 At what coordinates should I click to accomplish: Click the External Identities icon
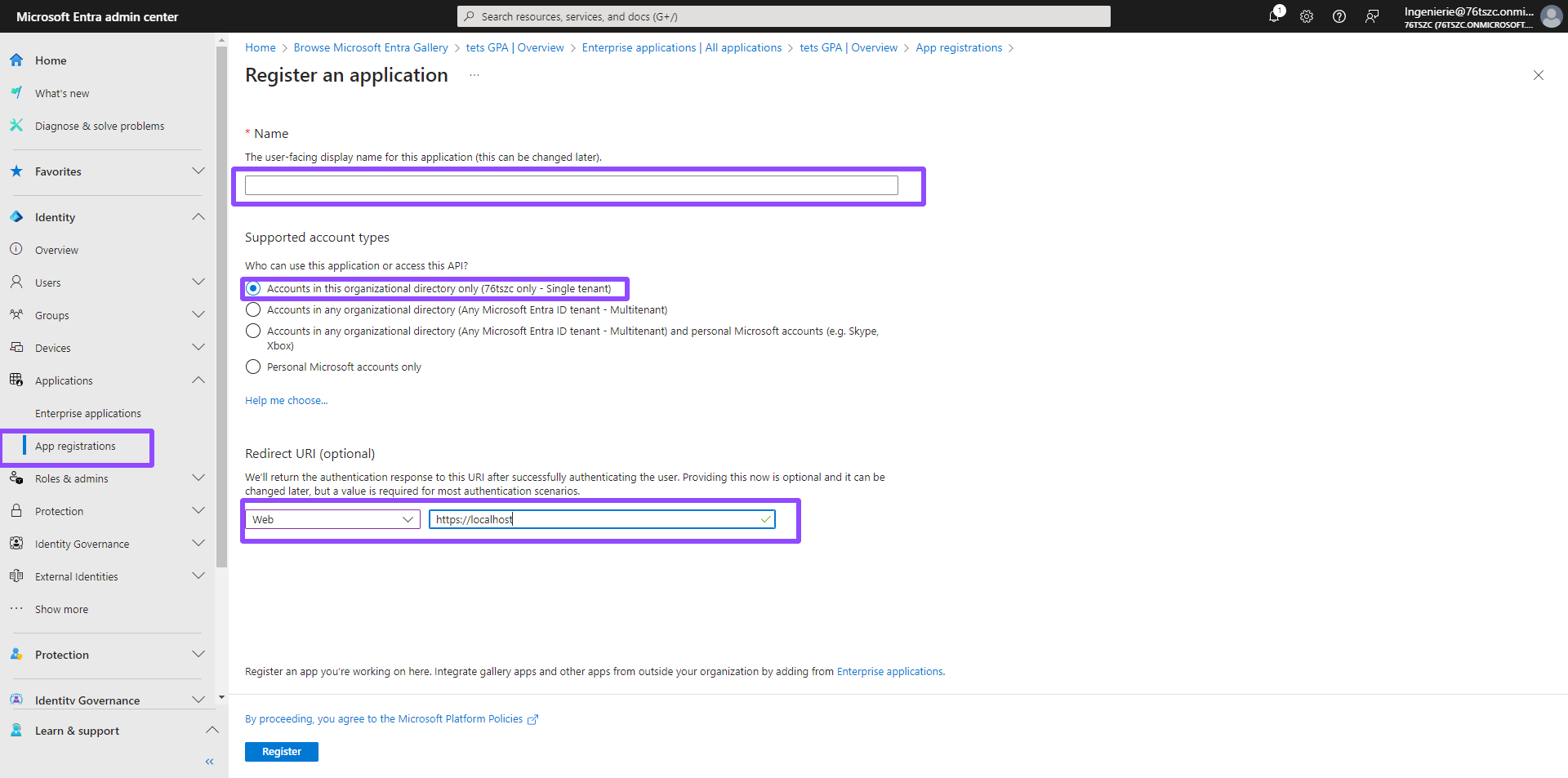16,576
